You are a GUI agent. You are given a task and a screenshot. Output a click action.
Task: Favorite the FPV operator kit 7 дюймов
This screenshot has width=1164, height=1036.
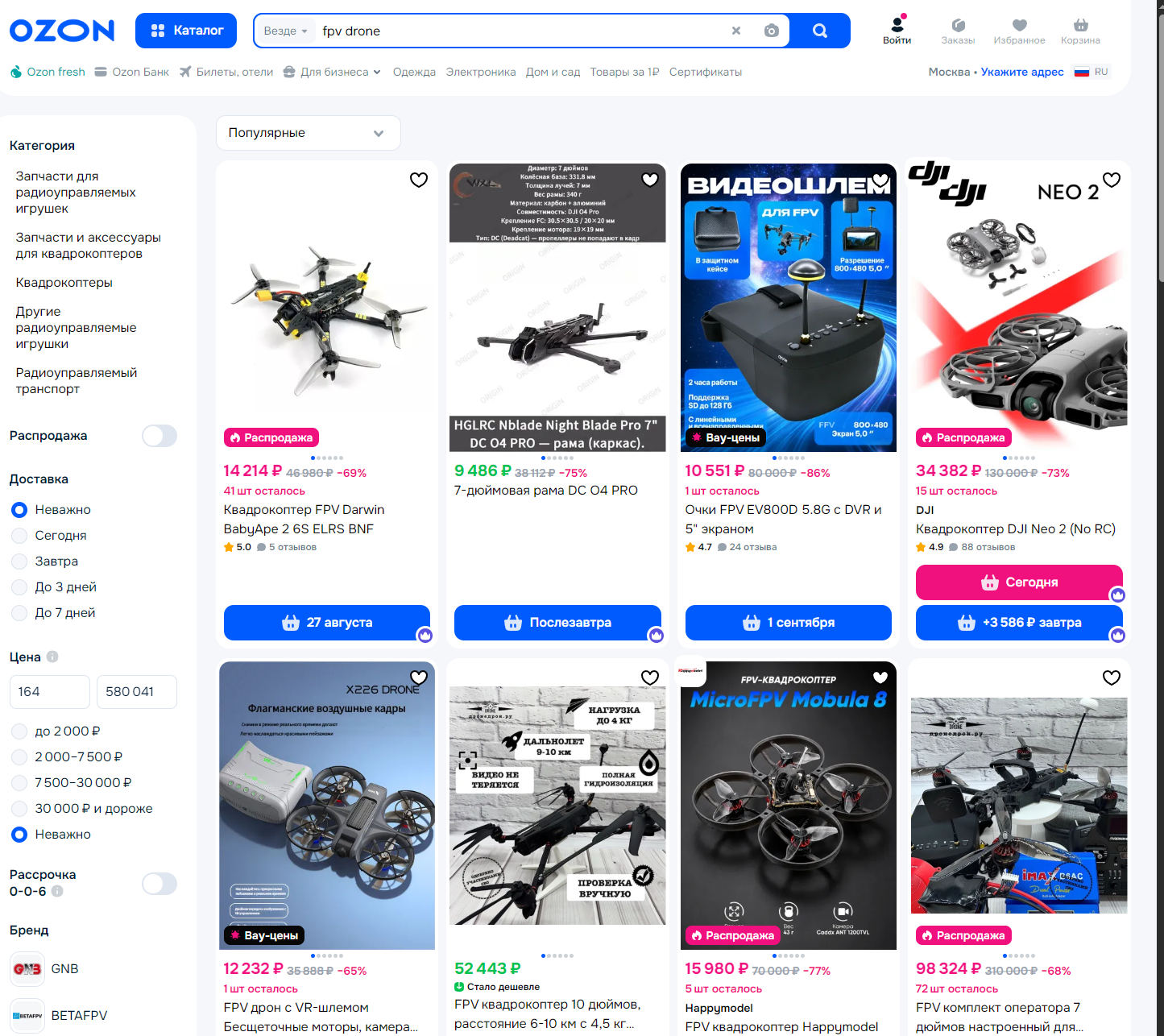point(1112,678)
